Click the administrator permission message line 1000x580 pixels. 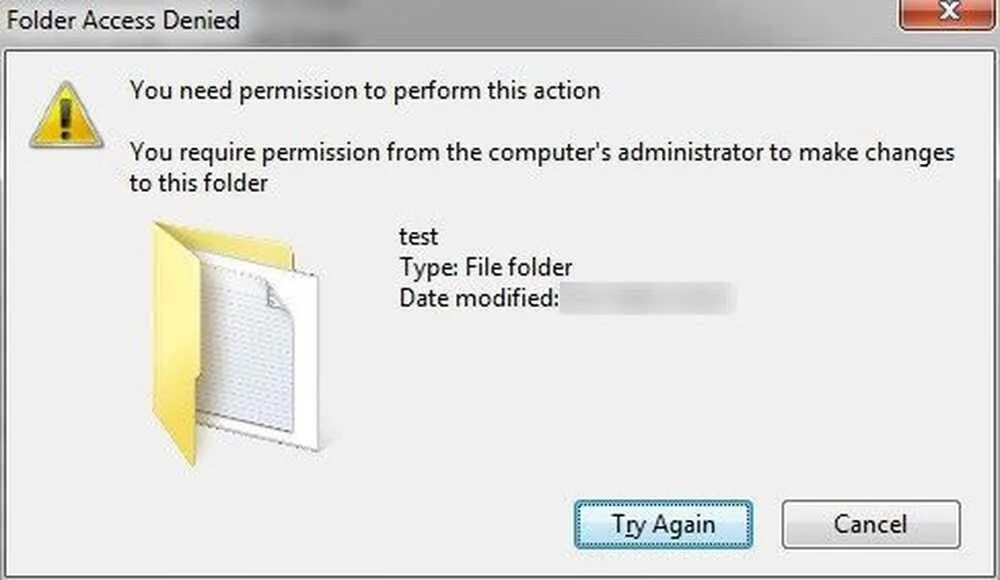(x=542, y=152)
